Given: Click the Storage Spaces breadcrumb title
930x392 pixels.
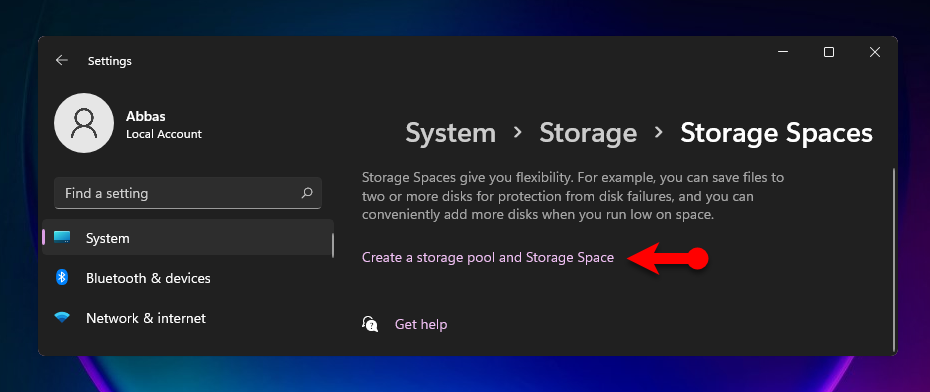Looking at the screenshot, I should tap(776, 133).
